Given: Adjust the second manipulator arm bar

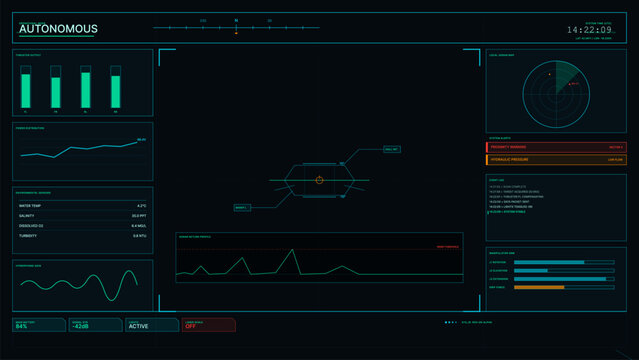Looking at the screenshot, I should tap(564, 270).
